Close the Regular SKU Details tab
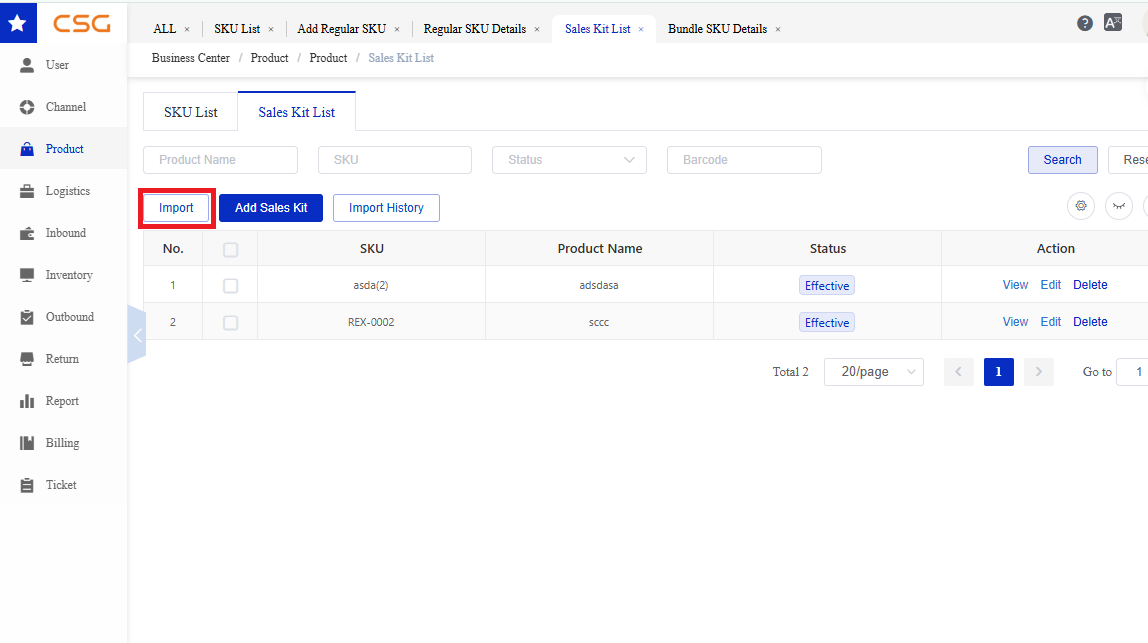1148x643 pixels. pyautogui.click(x=537, y=29)
